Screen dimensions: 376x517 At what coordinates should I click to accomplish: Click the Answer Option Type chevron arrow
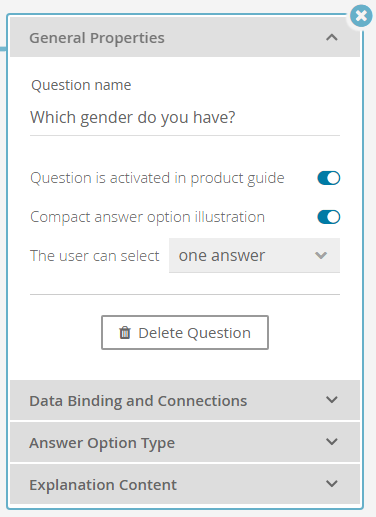click(x=332, y=442)
